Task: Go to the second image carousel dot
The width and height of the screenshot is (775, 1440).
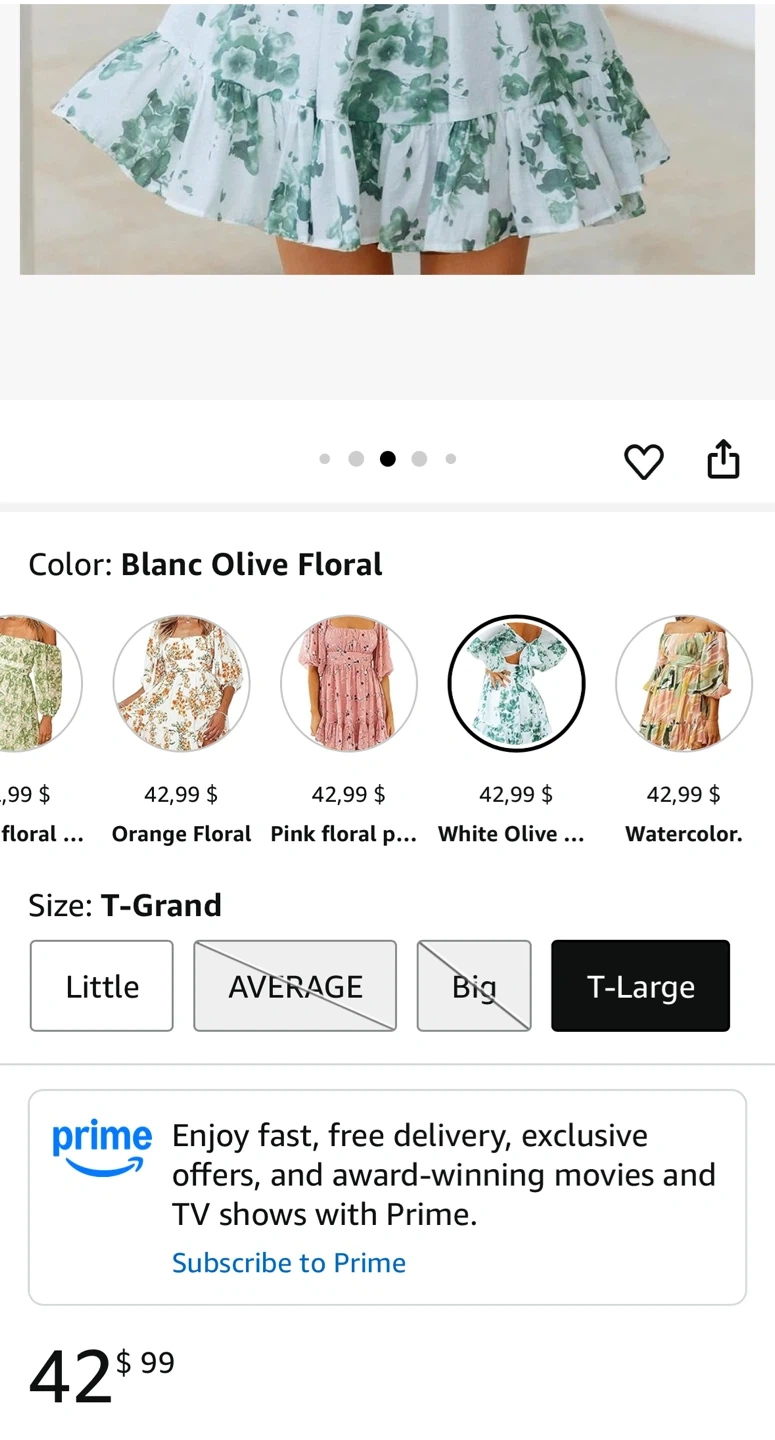Action: [x=356, y=459]
